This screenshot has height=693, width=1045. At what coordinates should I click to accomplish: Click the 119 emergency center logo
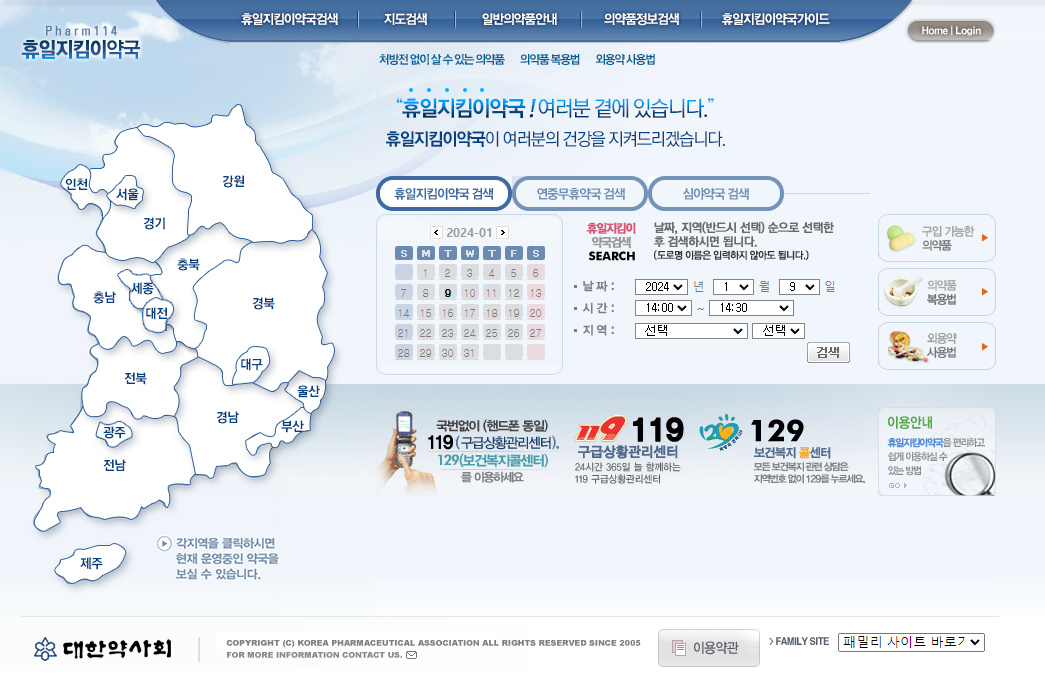[600, 428]
